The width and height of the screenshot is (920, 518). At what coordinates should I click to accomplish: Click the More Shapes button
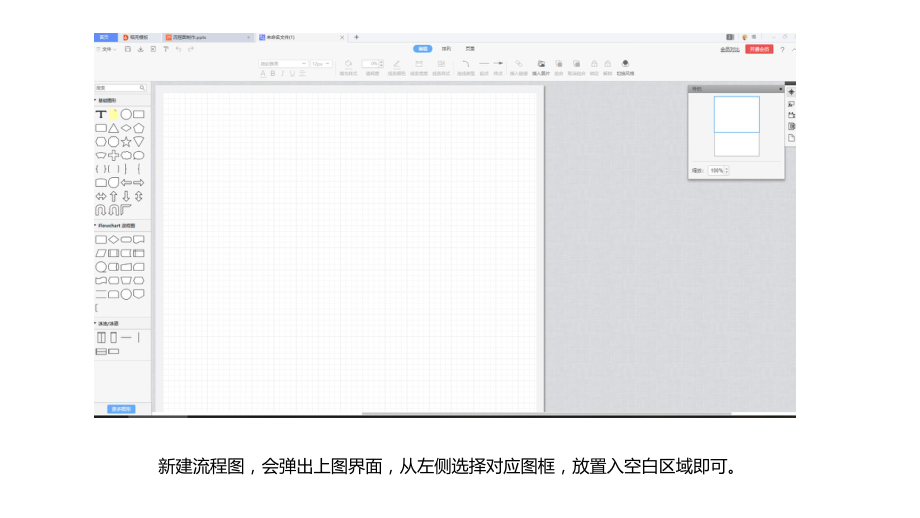click(121, 409)
